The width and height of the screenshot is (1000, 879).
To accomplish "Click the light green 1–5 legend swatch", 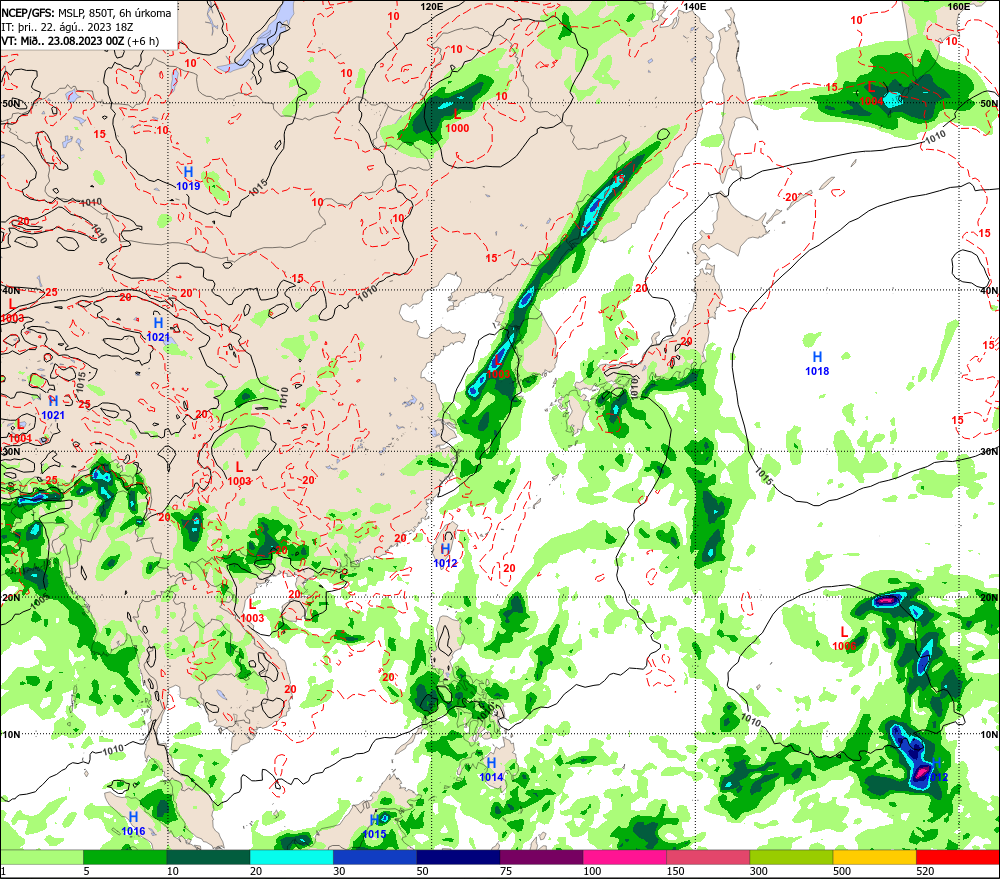I will click(x=41, y=857).
